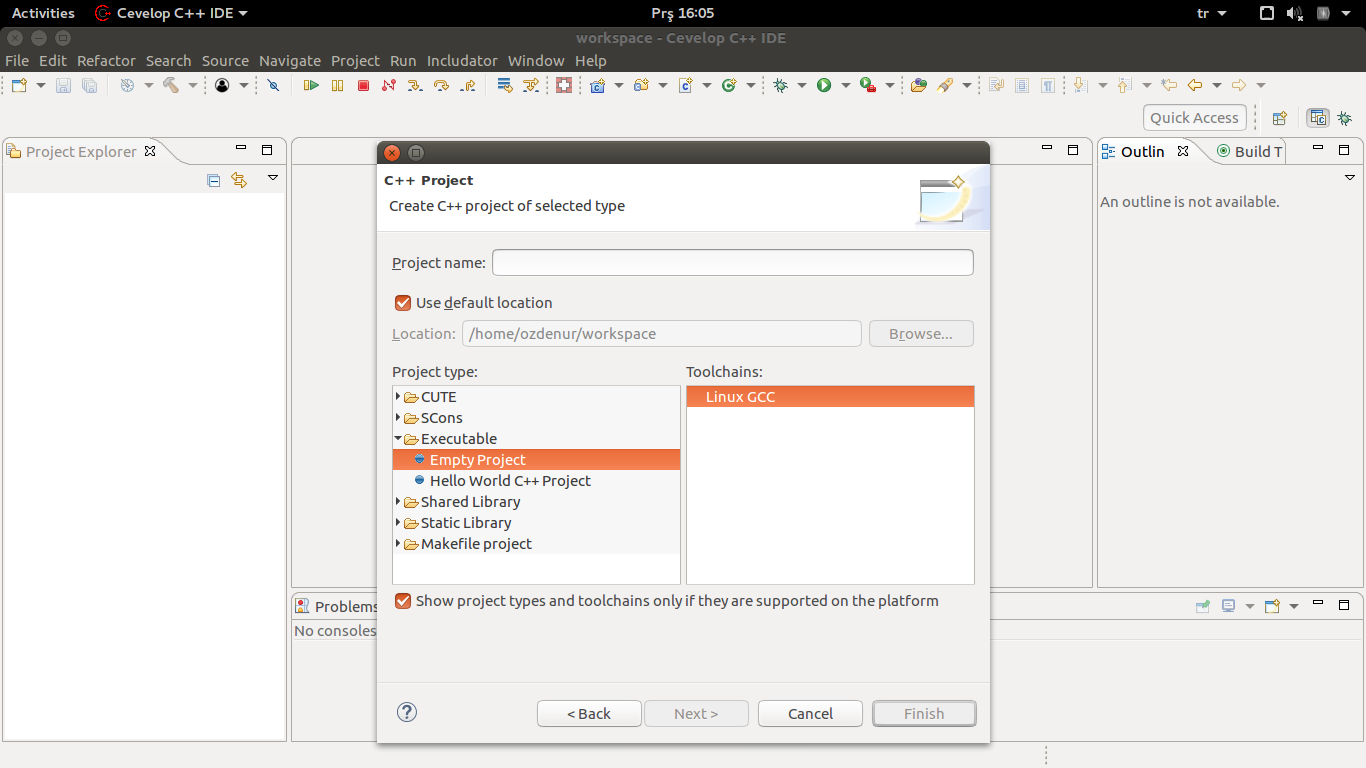Image resolution: width=1366 pixels, height=768 pixels.
Task: Collapse all in Project Explorer
Action: click(x=213, y=180)
